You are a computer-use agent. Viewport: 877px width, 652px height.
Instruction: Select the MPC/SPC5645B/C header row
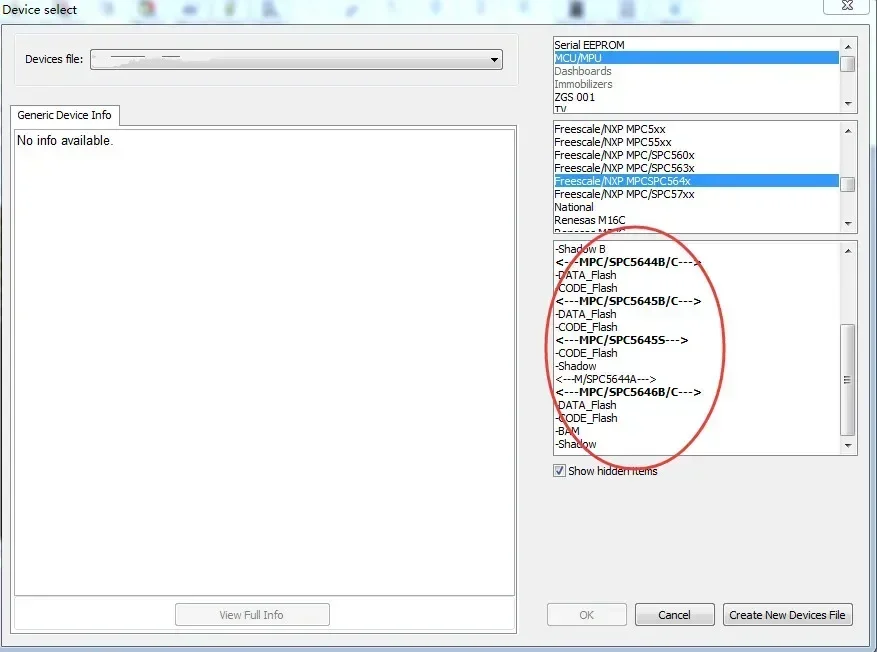[x=696, y=301]
